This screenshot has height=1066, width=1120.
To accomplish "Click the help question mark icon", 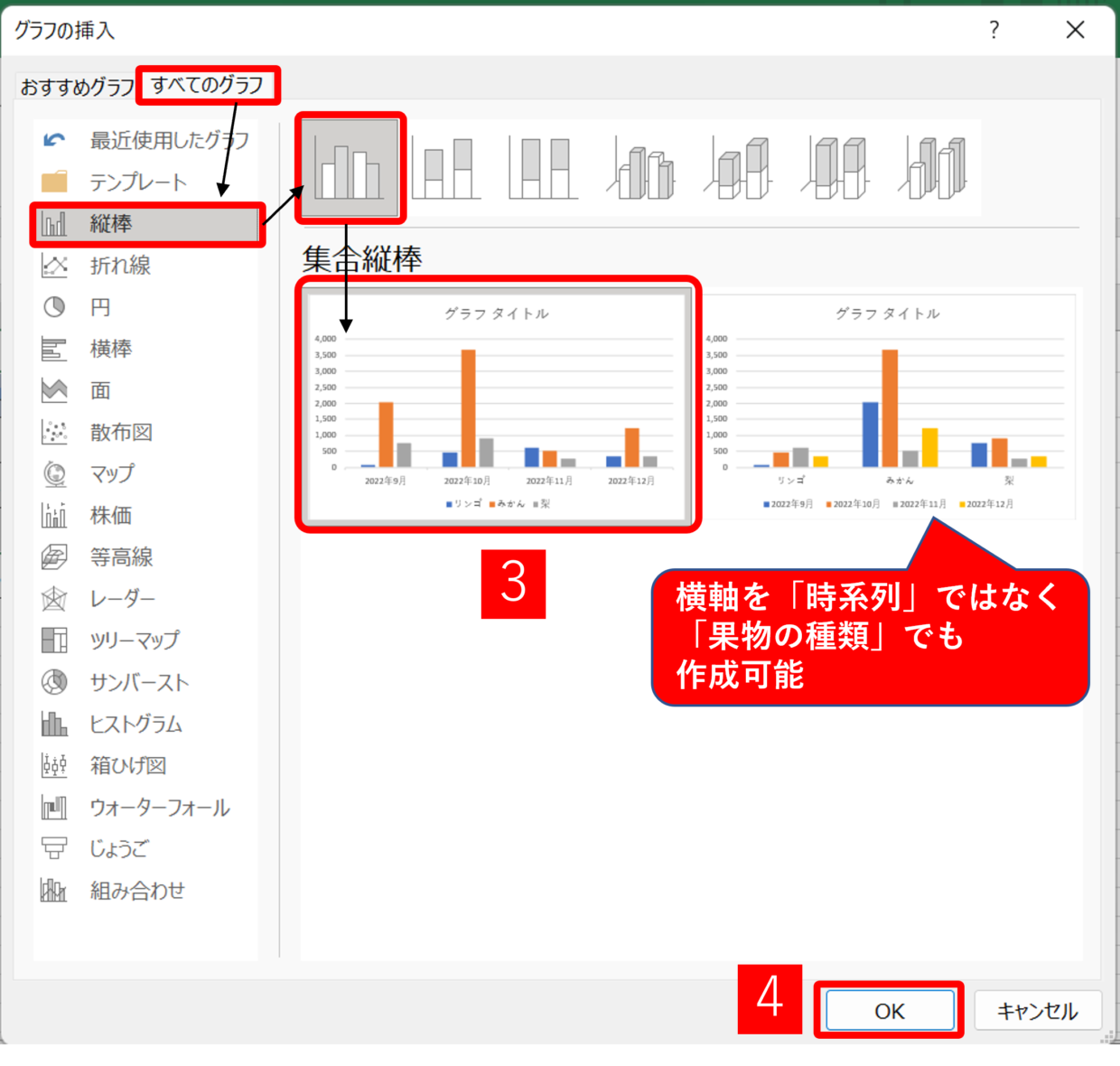I will tap(994, 30).
